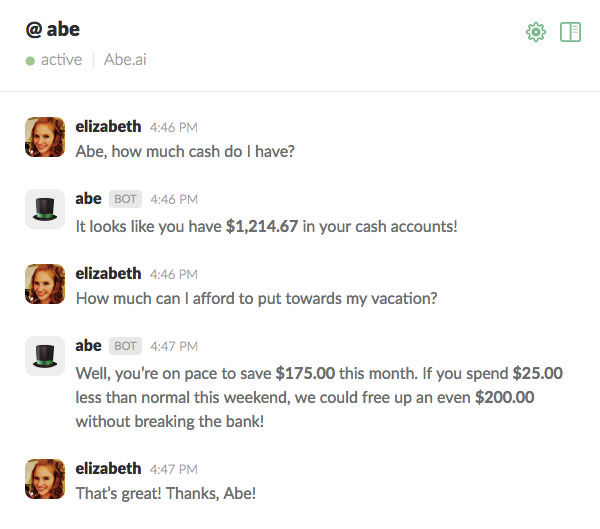600x529 pixels.
Task: Click abe's name on the savings reply
Action: coord(89,345)
